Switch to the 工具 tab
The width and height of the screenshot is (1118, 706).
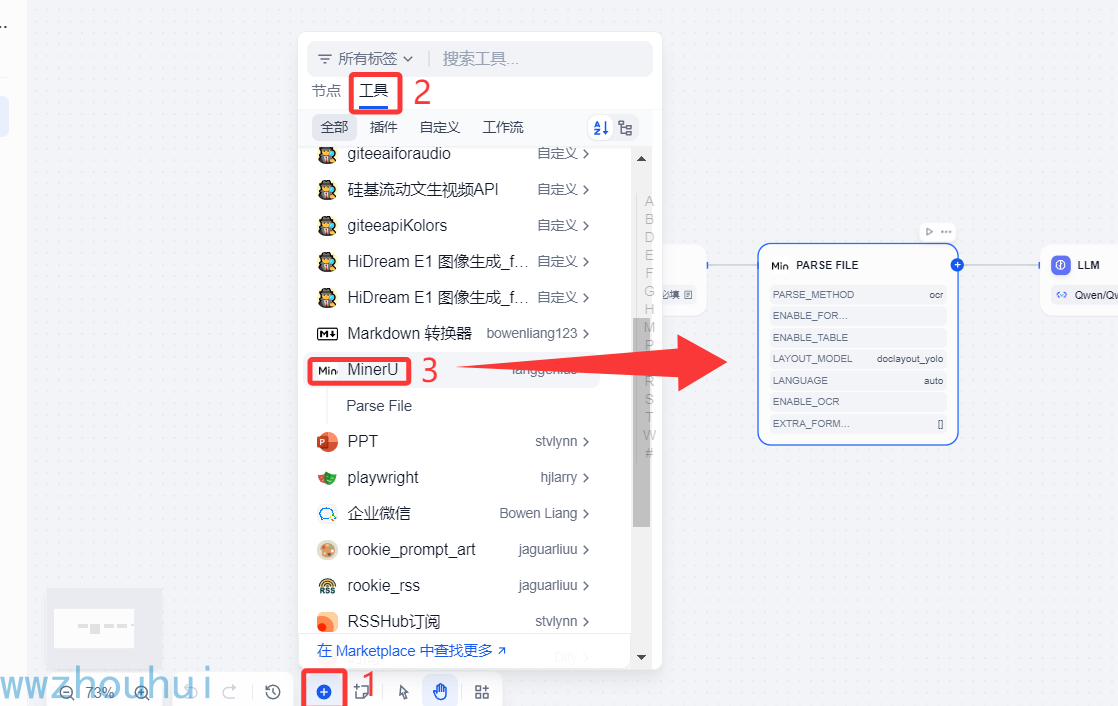pyautogui.click(x=374, y=91)
